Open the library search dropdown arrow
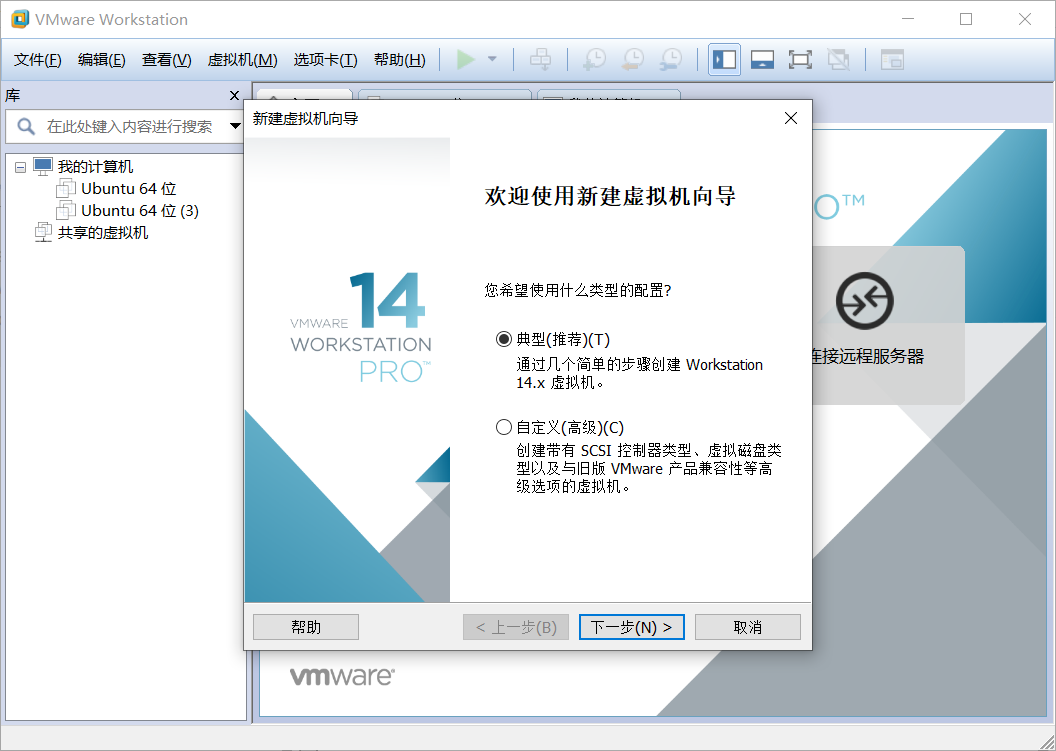 point(234,127)
